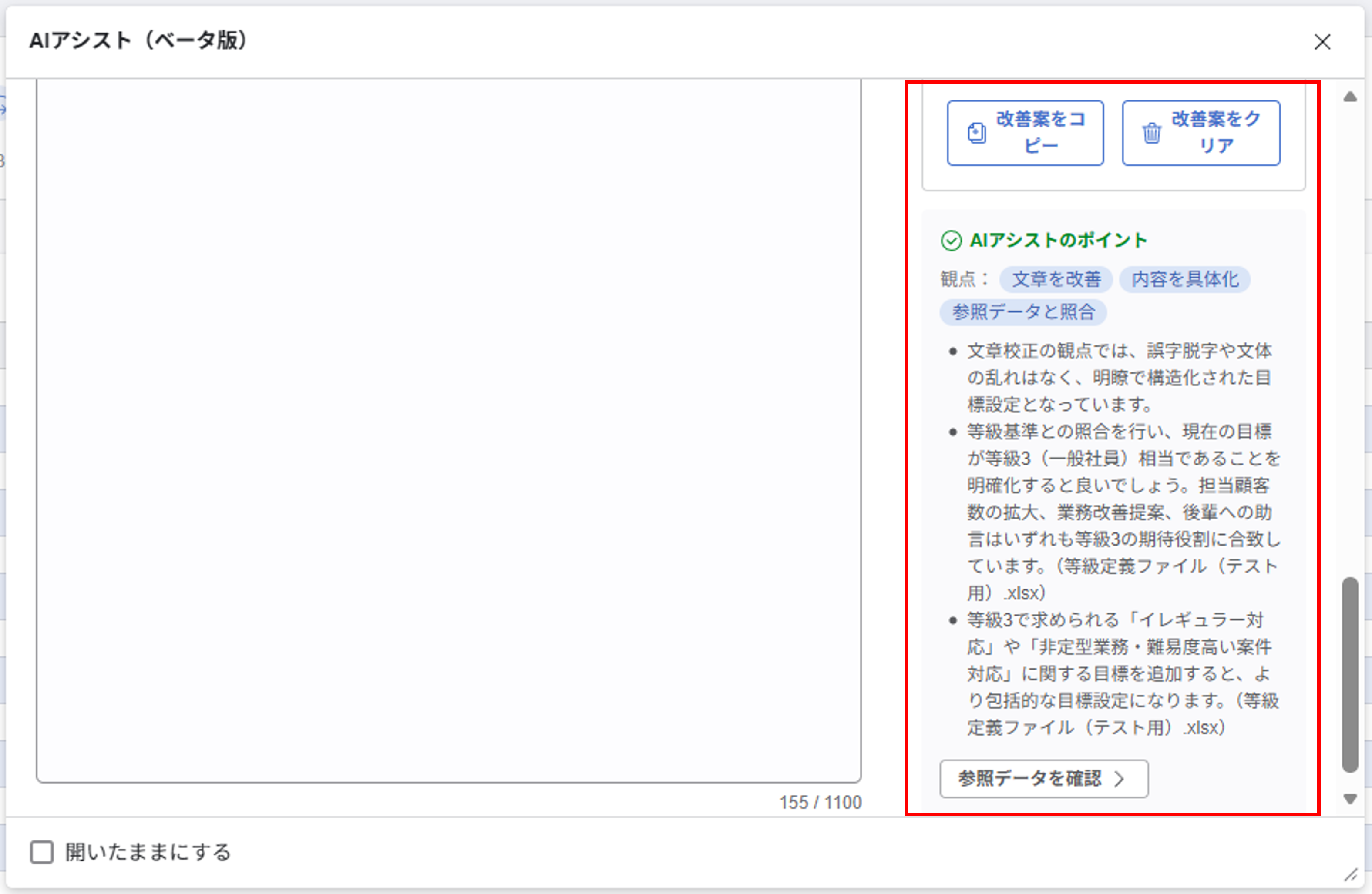Select the 文章を改善 viewpoint tag

1056,279
